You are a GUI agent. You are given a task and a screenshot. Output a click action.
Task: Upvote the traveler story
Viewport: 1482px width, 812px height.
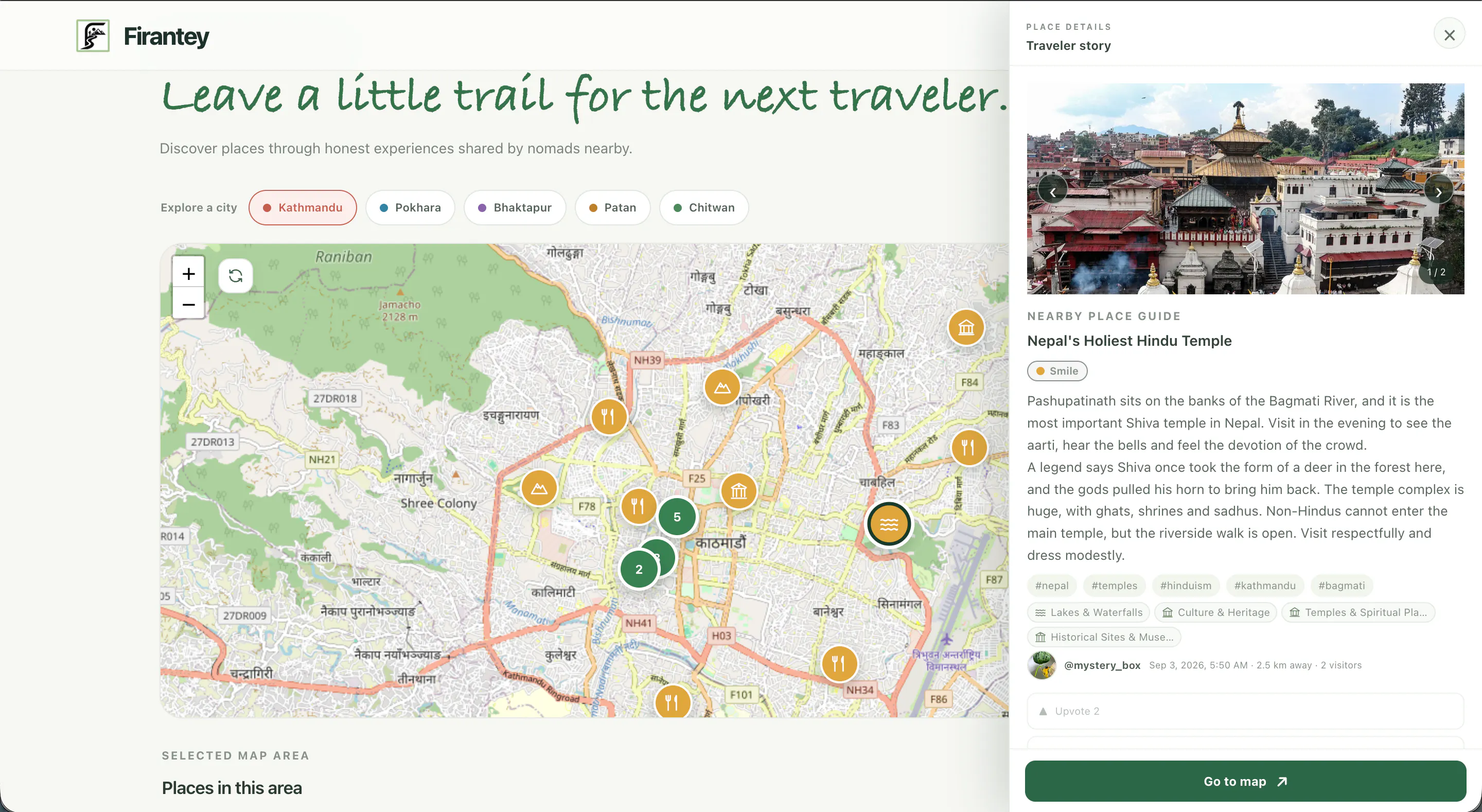(x=1245, y=711)
